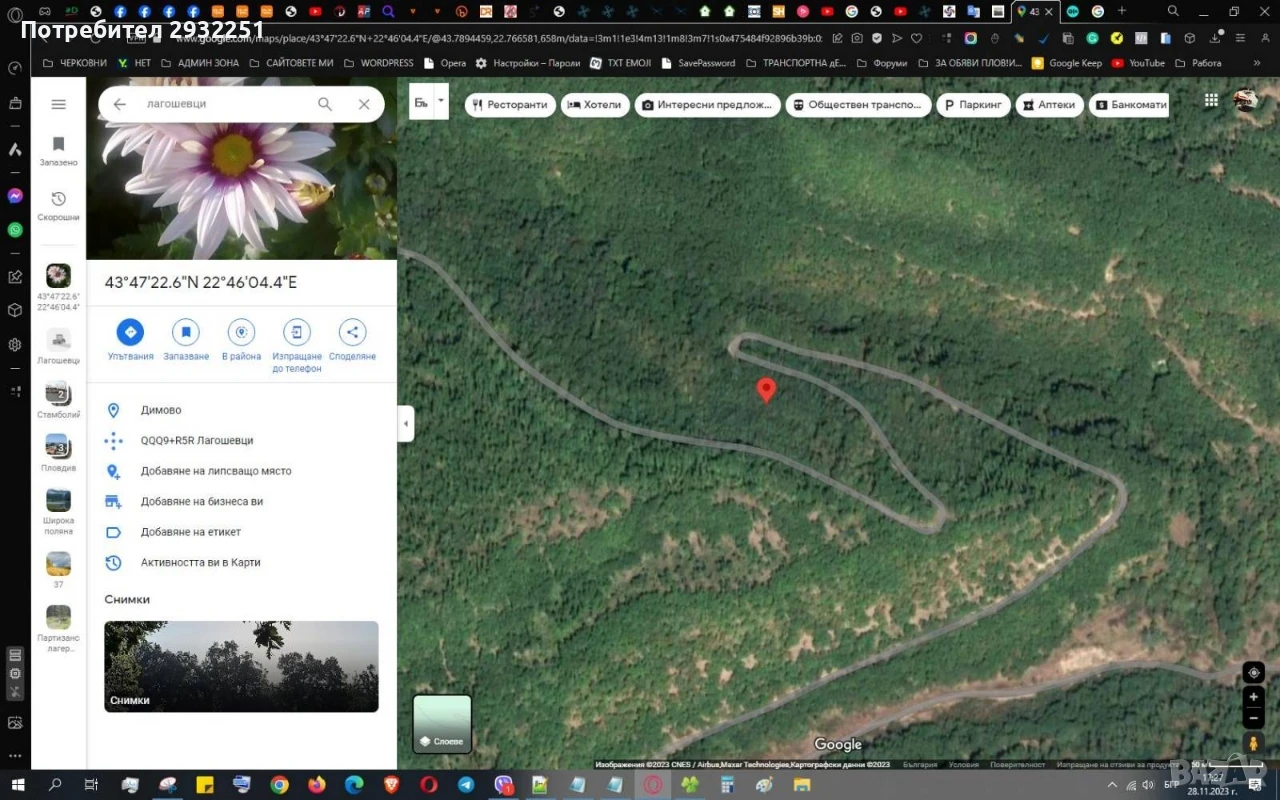Select the ATMs (Банкомати) chip
This screenshot has width=1280, height=800.
pos(1129,105)
